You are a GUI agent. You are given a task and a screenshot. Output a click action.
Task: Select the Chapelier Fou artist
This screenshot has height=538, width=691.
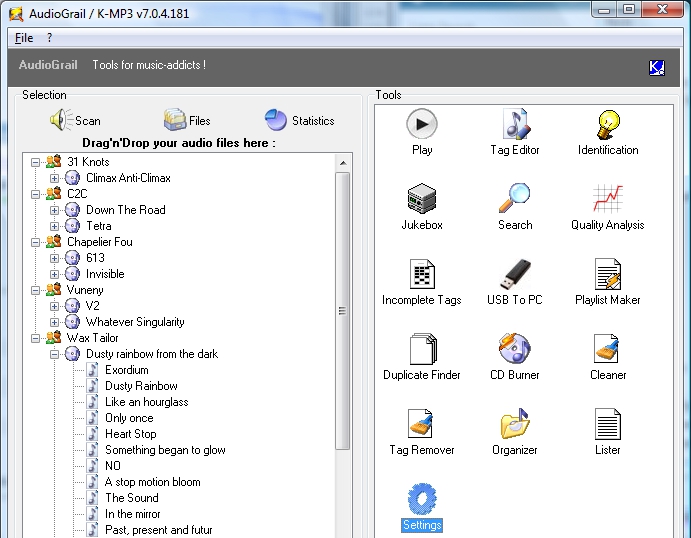[100, 242]
